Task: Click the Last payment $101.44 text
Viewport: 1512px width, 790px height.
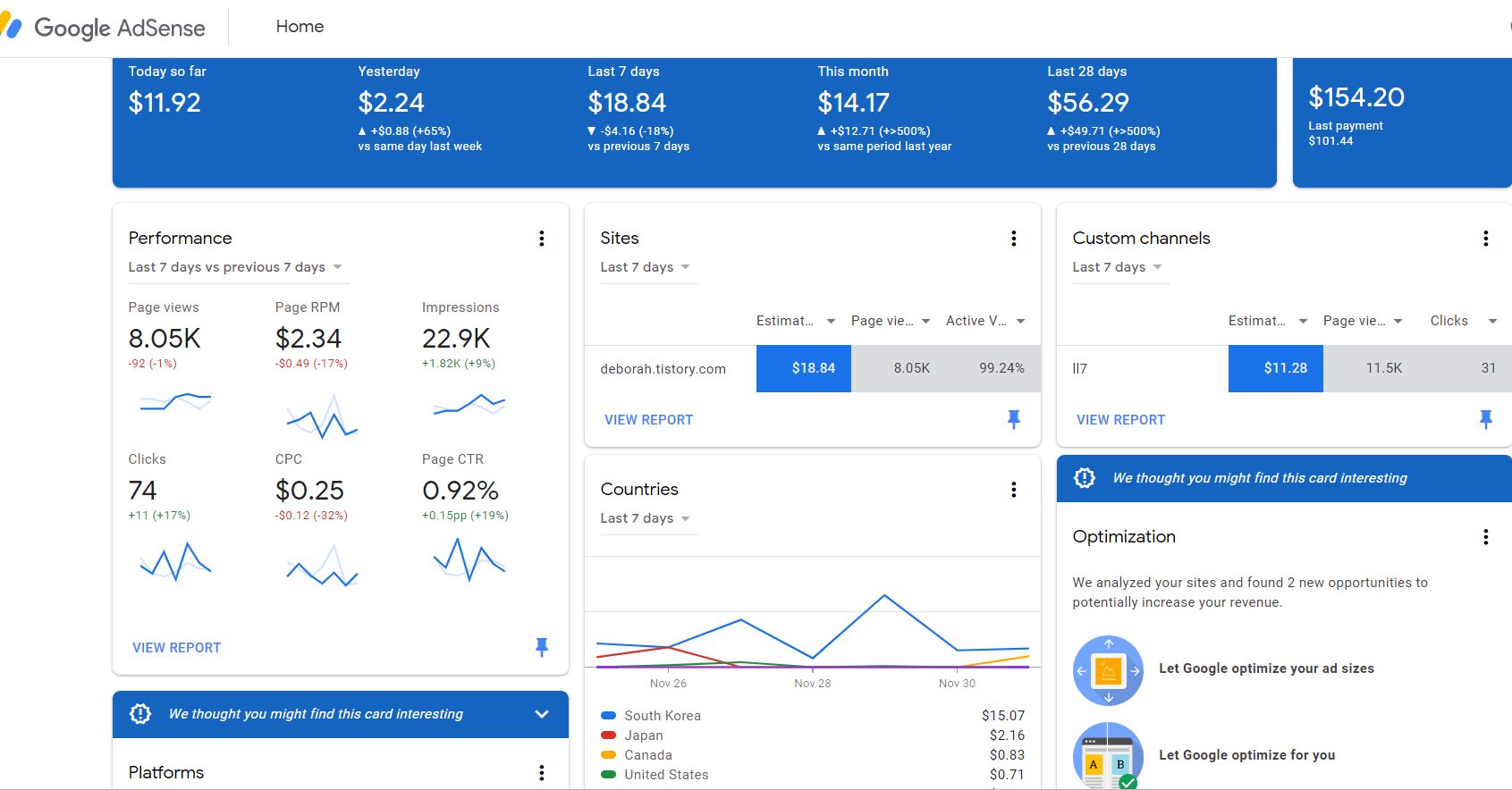Action: pos(1346,133)
